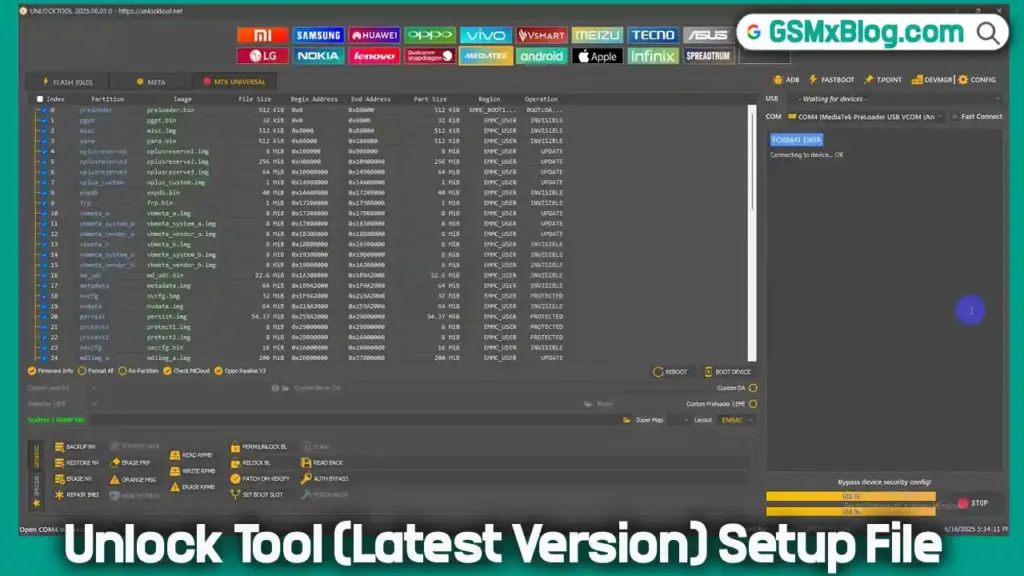1024x576 pixels.
Task: Select the Android logo
Action: [541, 56]
